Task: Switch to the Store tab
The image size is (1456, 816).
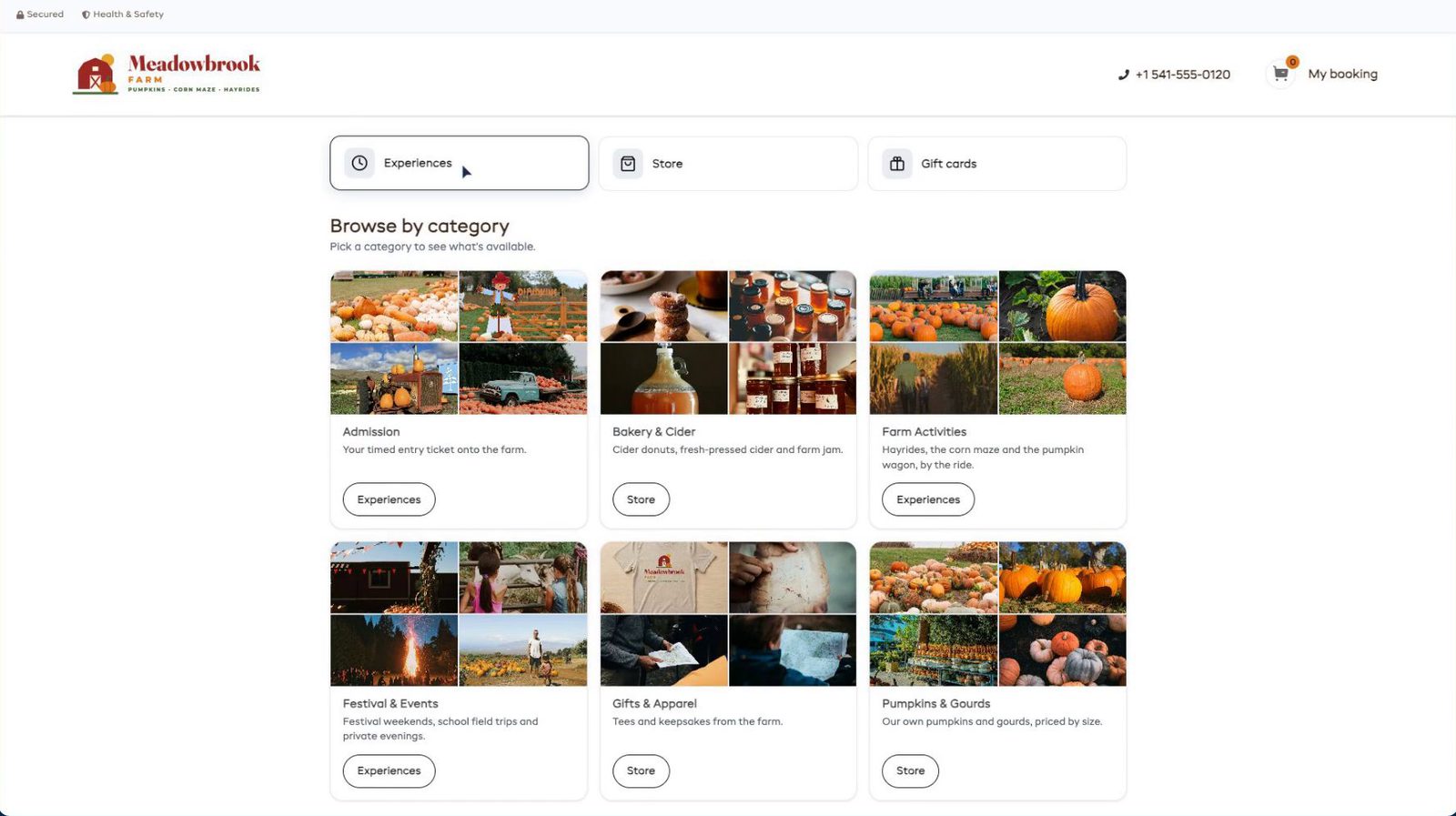Action: [x=728, y=164]
